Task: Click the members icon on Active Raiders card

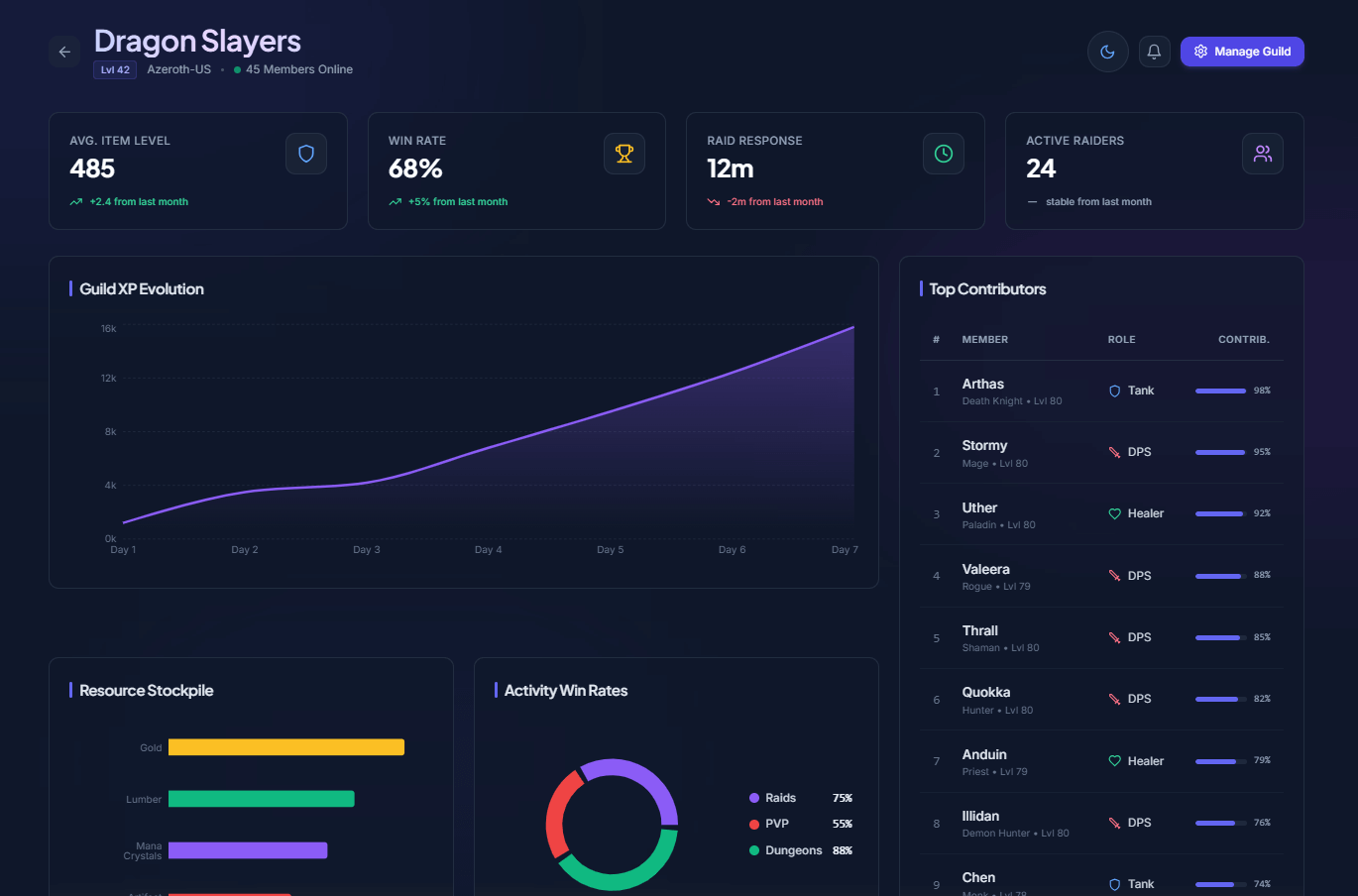Action: click(1262, 154)
